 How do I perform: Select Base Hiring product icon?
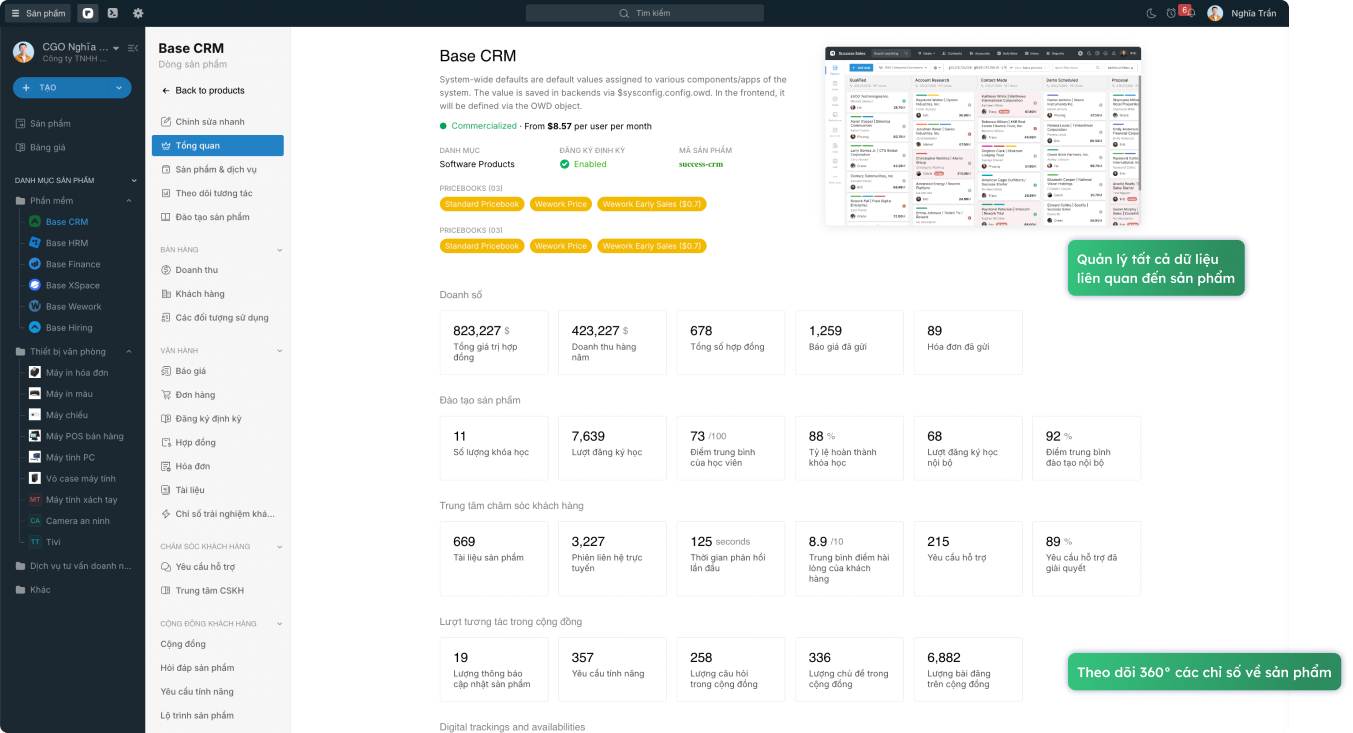point(35,327)
